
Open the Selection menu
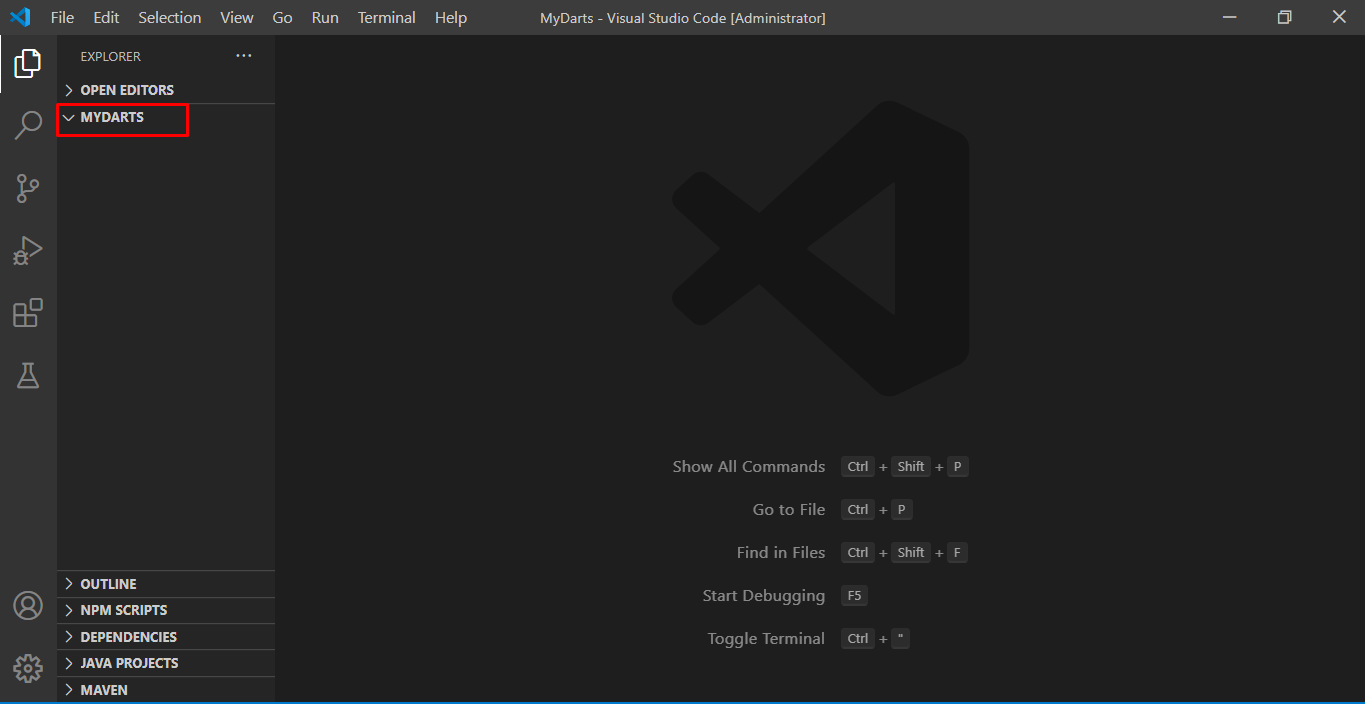click(169, 18)
